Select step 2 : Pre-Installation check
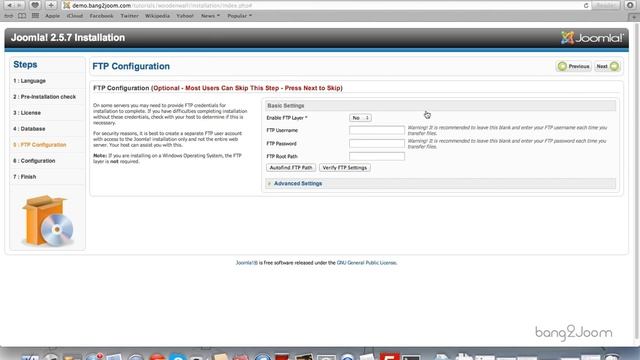 (44, 97)
